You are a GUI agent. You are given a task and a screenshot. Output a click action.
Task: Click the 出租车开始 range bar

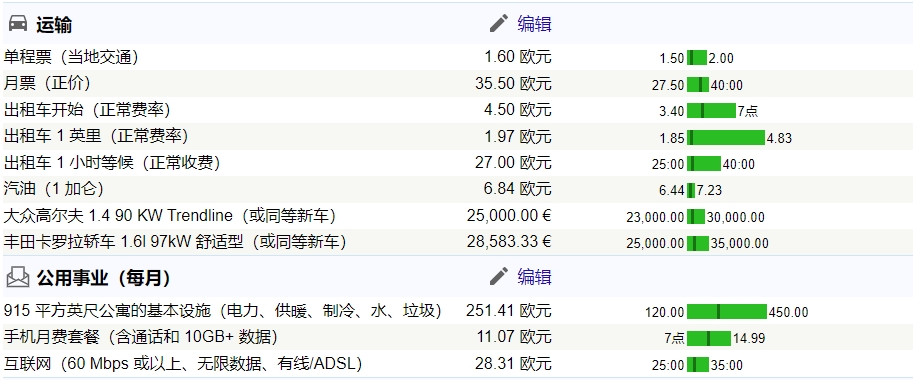712,111
